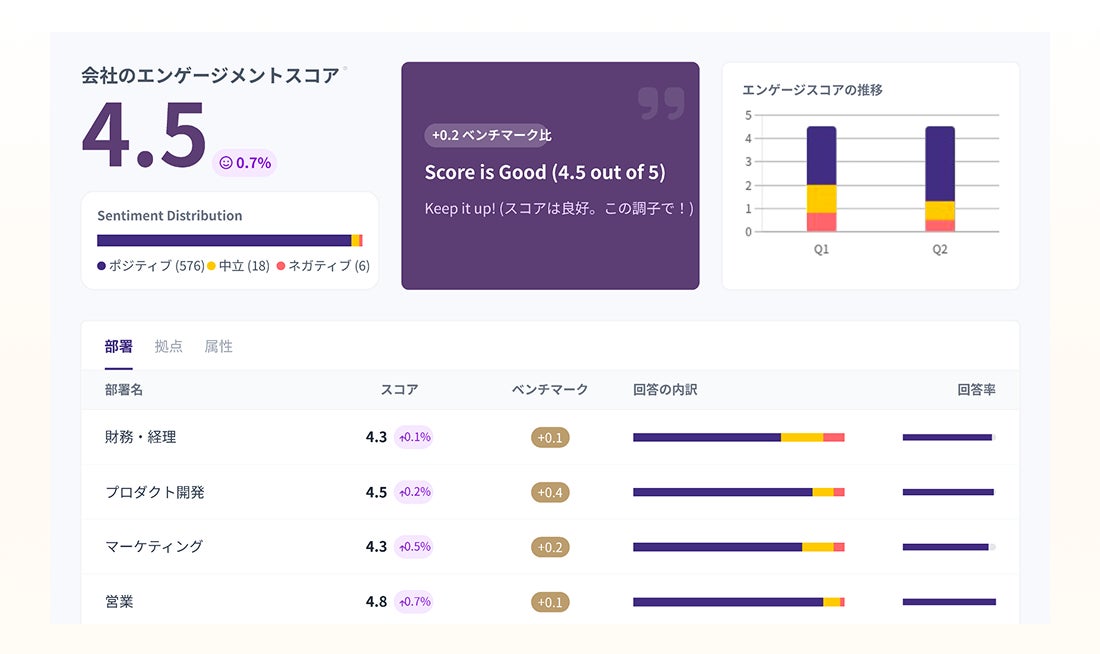Open the 属性 tab
The width and height of the screenshot is (1100, 654).
[x=218, y=347]
